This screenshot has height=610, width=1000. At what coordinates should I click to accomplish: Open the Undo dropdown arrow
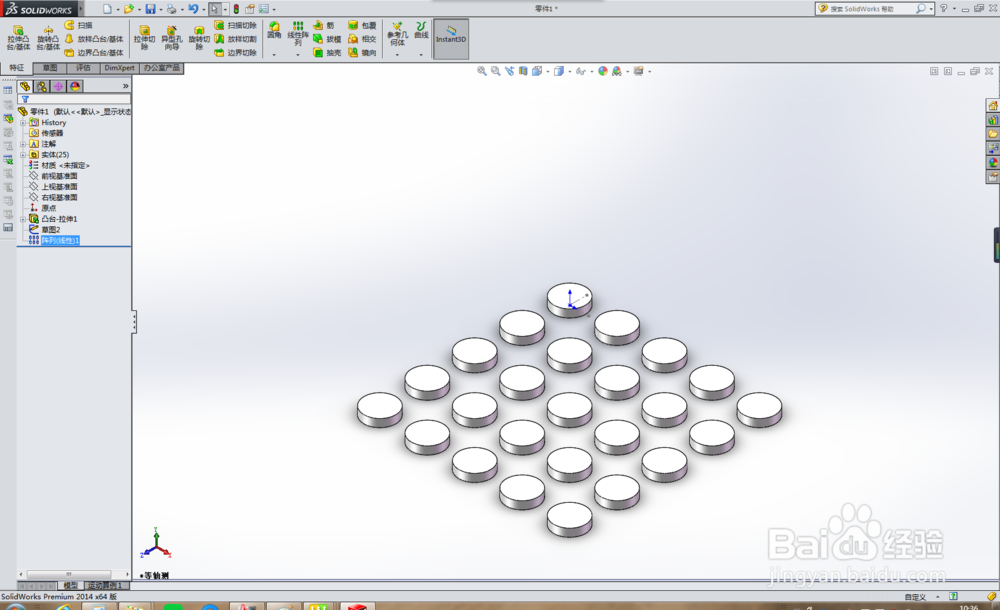[x=203, y=10]
